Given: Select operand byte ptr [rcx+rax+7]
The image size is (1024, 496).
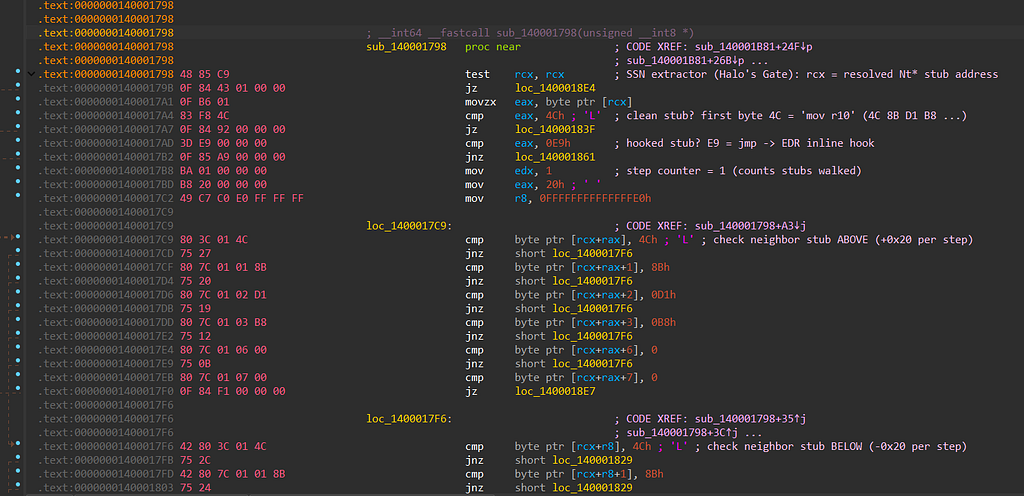Looking at the screenshot, I should tap(578, 377).
